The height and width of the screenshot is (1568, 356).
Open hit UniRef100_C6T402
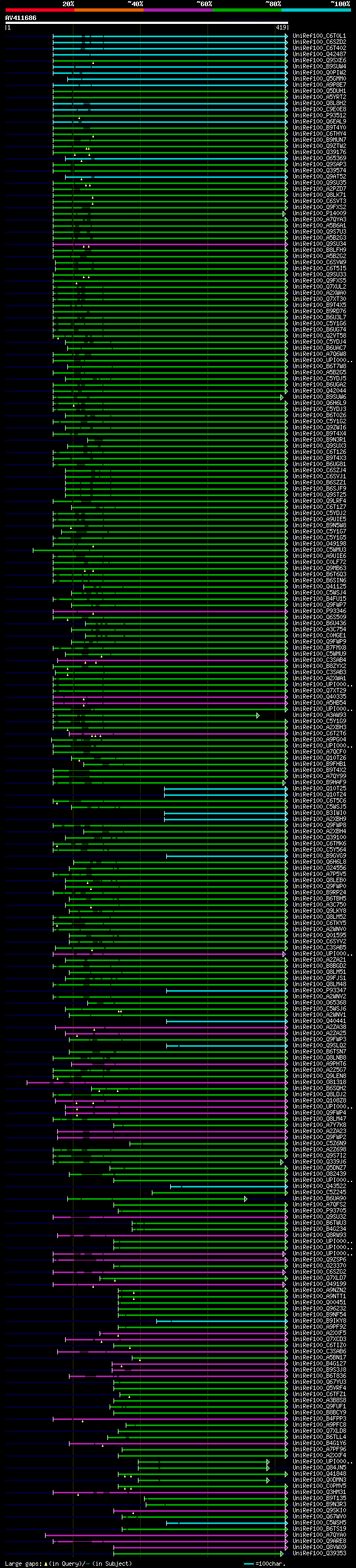(319, 49)
